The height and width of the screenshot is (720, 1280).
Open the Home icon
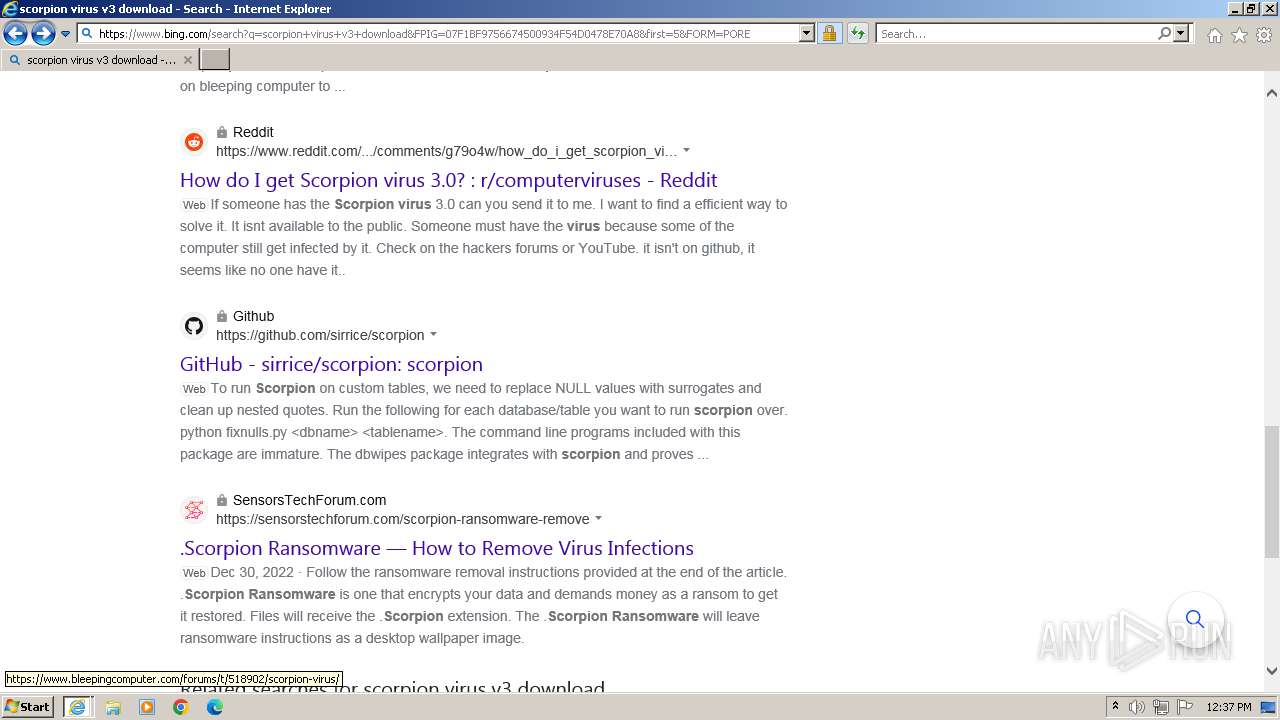(x=1214, y=35)
